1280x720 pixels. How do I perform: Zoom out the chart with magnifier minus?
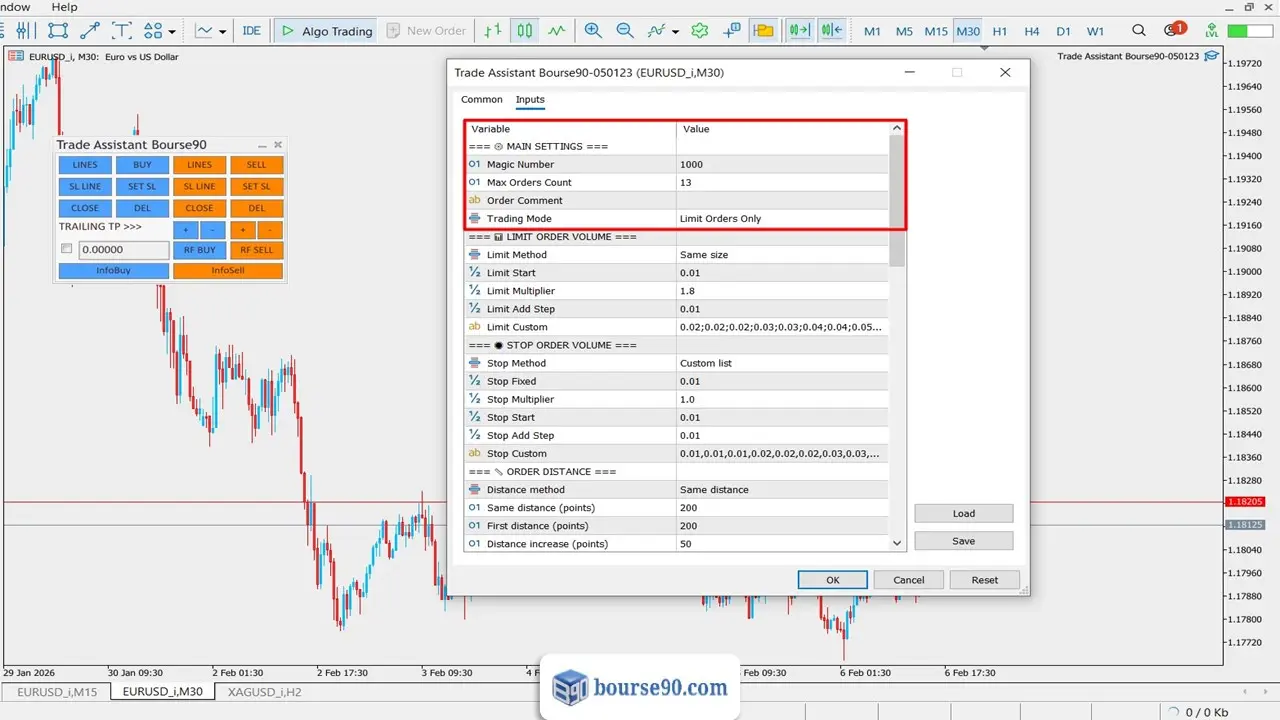[x=625, y=31]
